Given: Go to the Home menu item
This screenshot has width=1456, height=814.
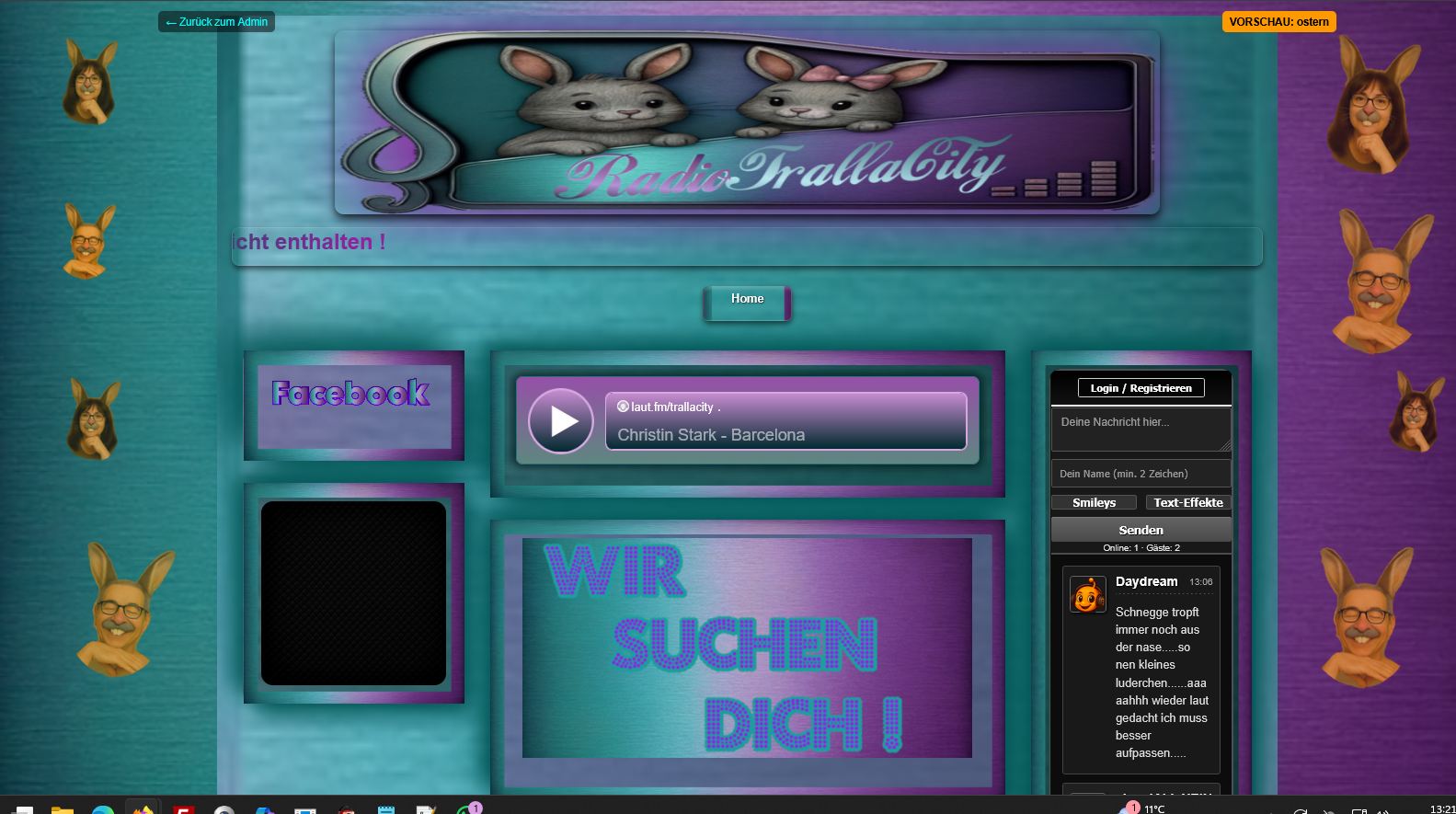Looking at the screenshot, I should pyautogui.click(x=747, y=300).
